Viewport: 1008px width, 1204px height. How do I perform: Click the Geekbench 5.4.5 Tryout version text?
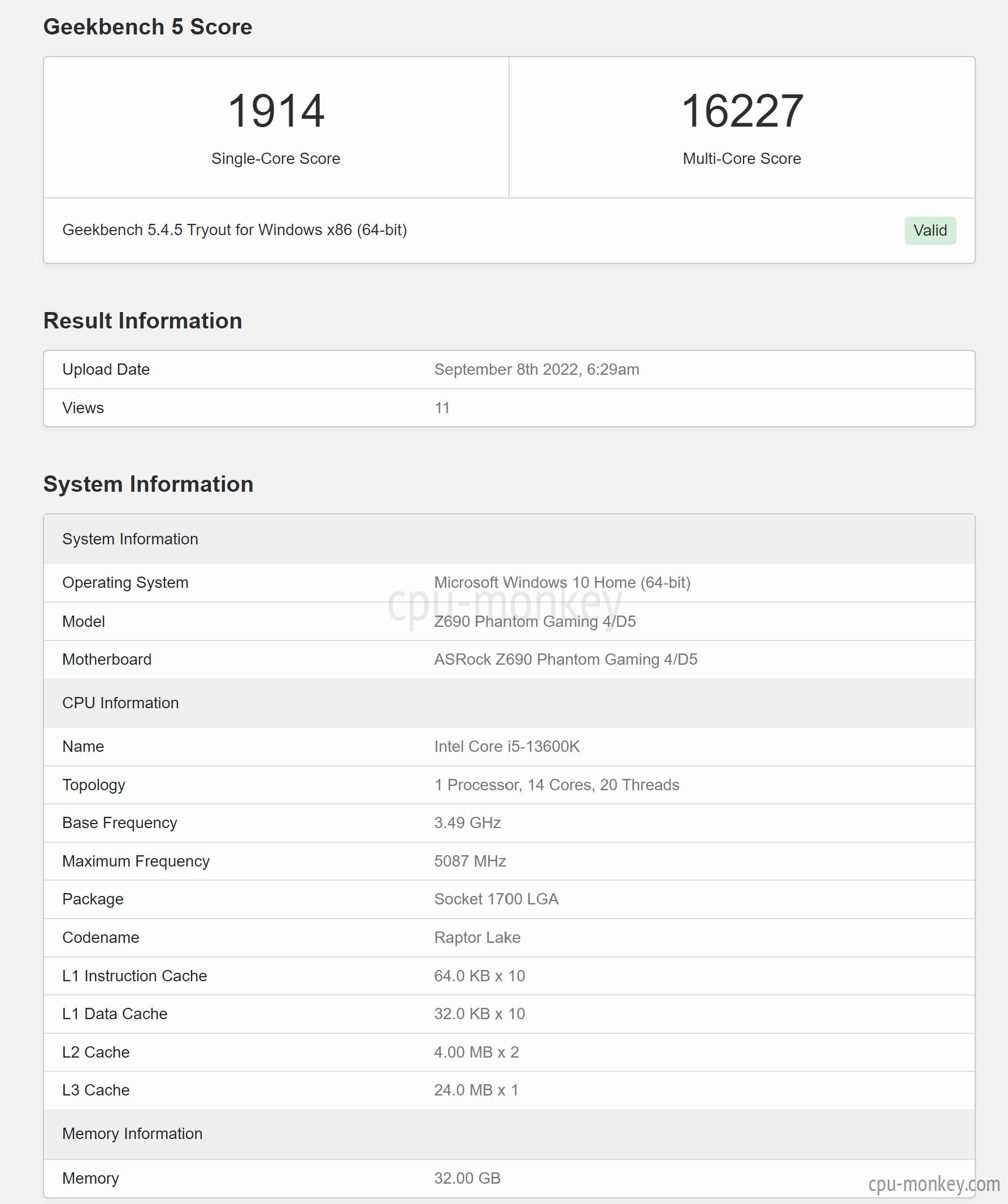click(234, 230)
